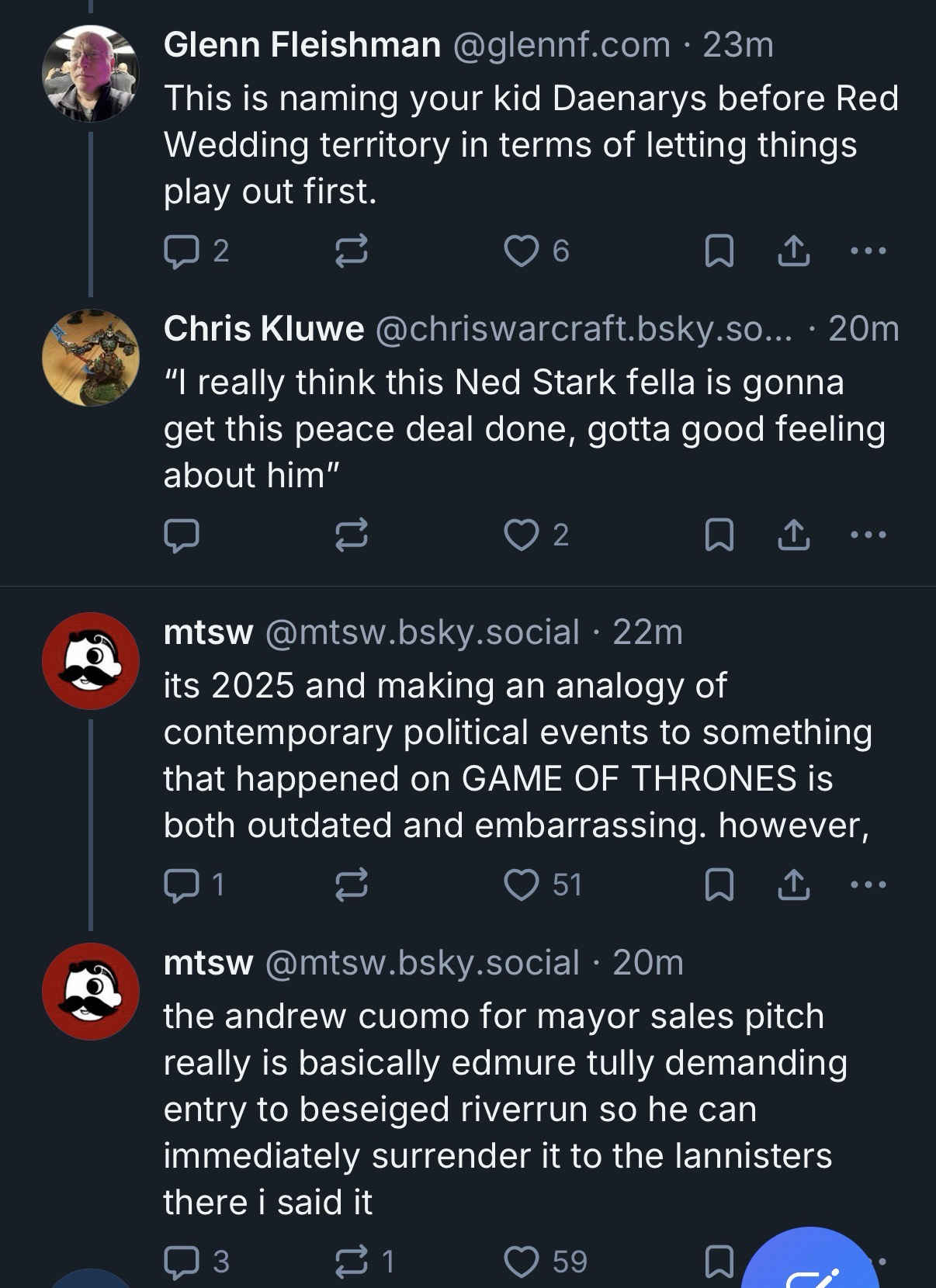This screenshot has height=1288, width=936.
Task: Like Chris Kluwe's Ned Stark reply
Action: [521, 535]
